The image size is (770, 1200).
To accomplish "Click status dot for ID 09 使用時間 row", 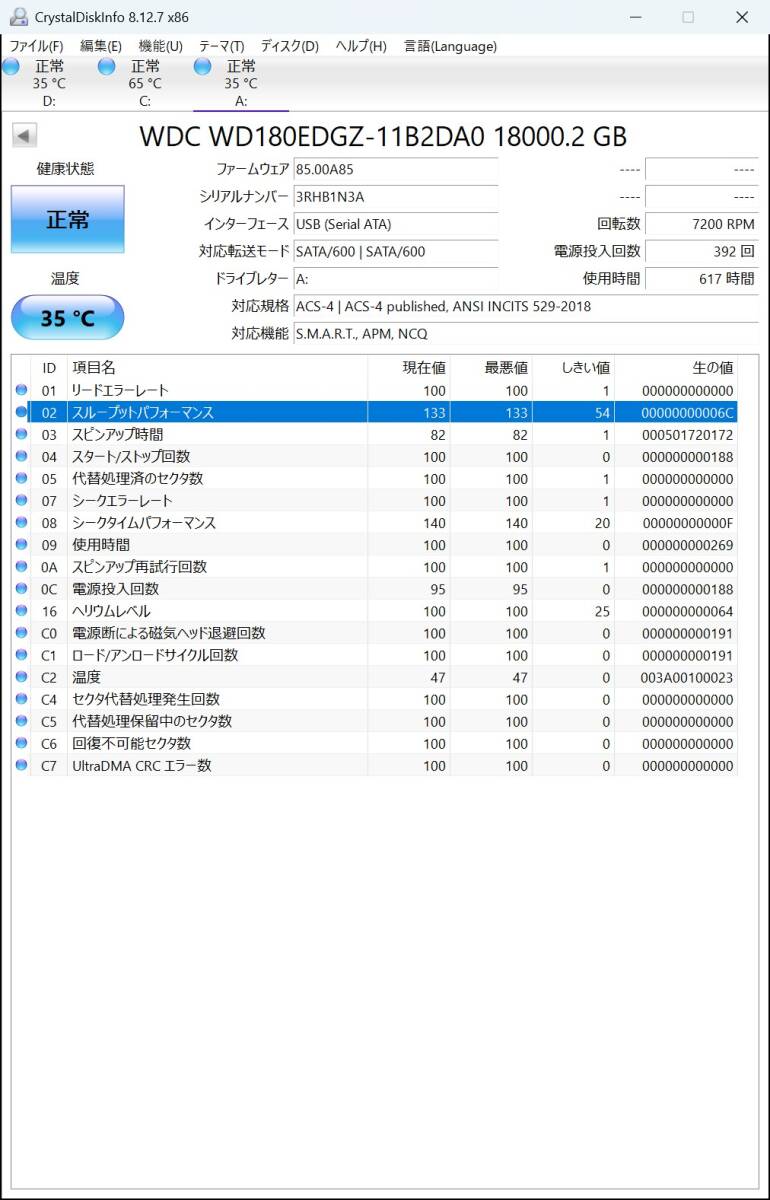I will pyautogui.click(x=21, y=544).
